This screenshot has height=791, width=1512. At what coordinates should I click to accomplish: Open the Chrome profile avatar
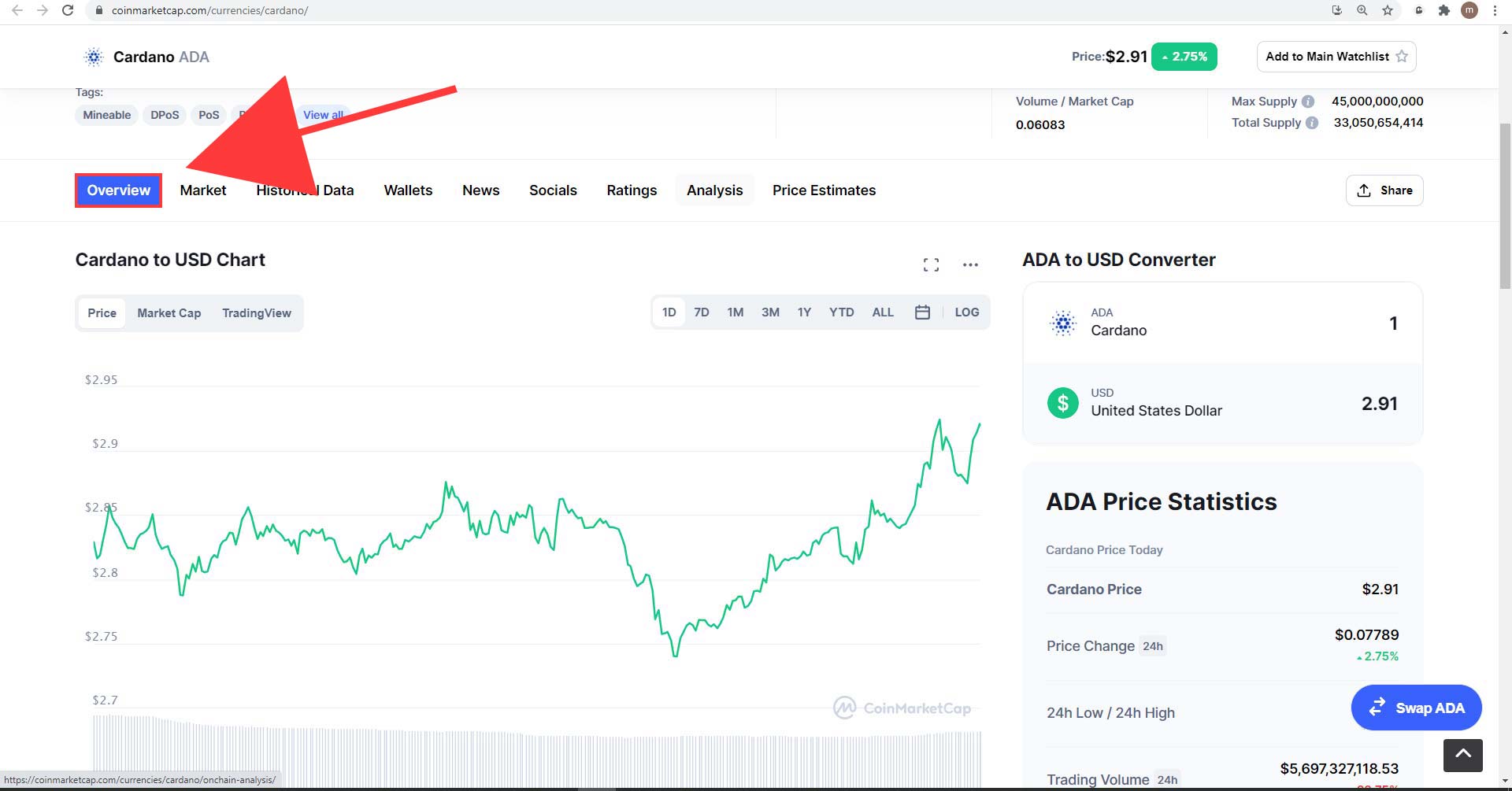pyautogui.click(x=1469, y=10)
